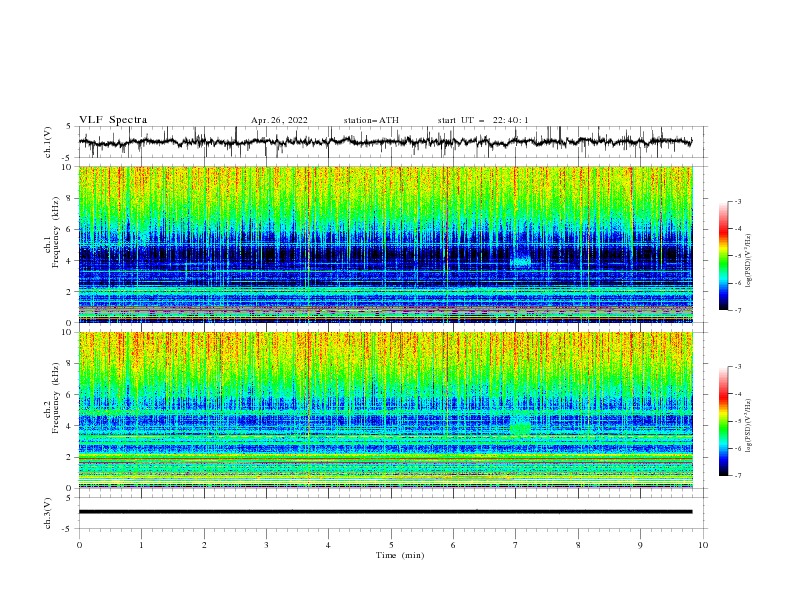This screenshot has height=612, width=792.
Task: Click time axis tick label "4"
Action: point(328,545)
